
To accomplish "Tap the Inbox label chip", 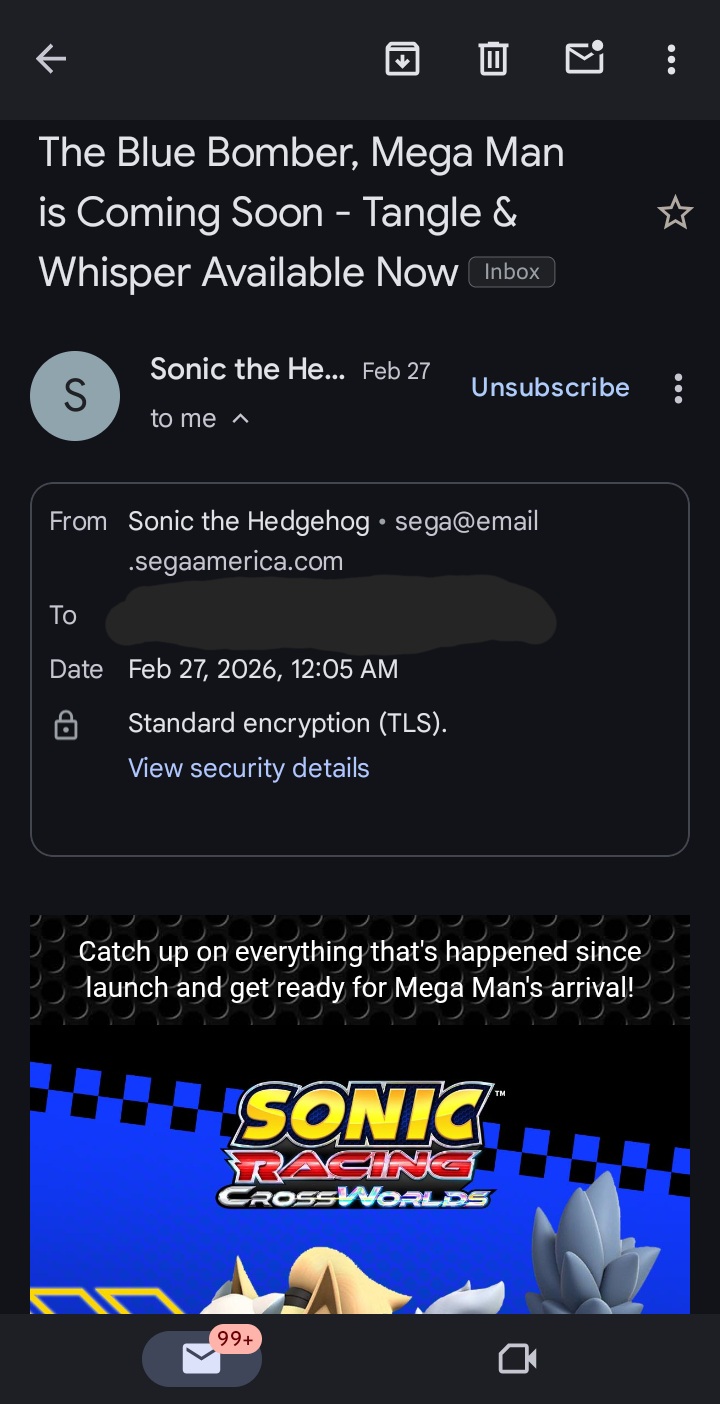I will [x=511, y=272].
